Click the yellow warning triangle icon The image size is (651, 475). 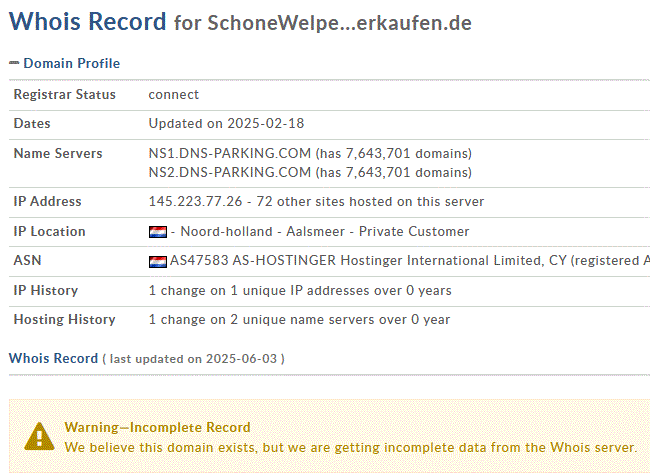(39, 436)
